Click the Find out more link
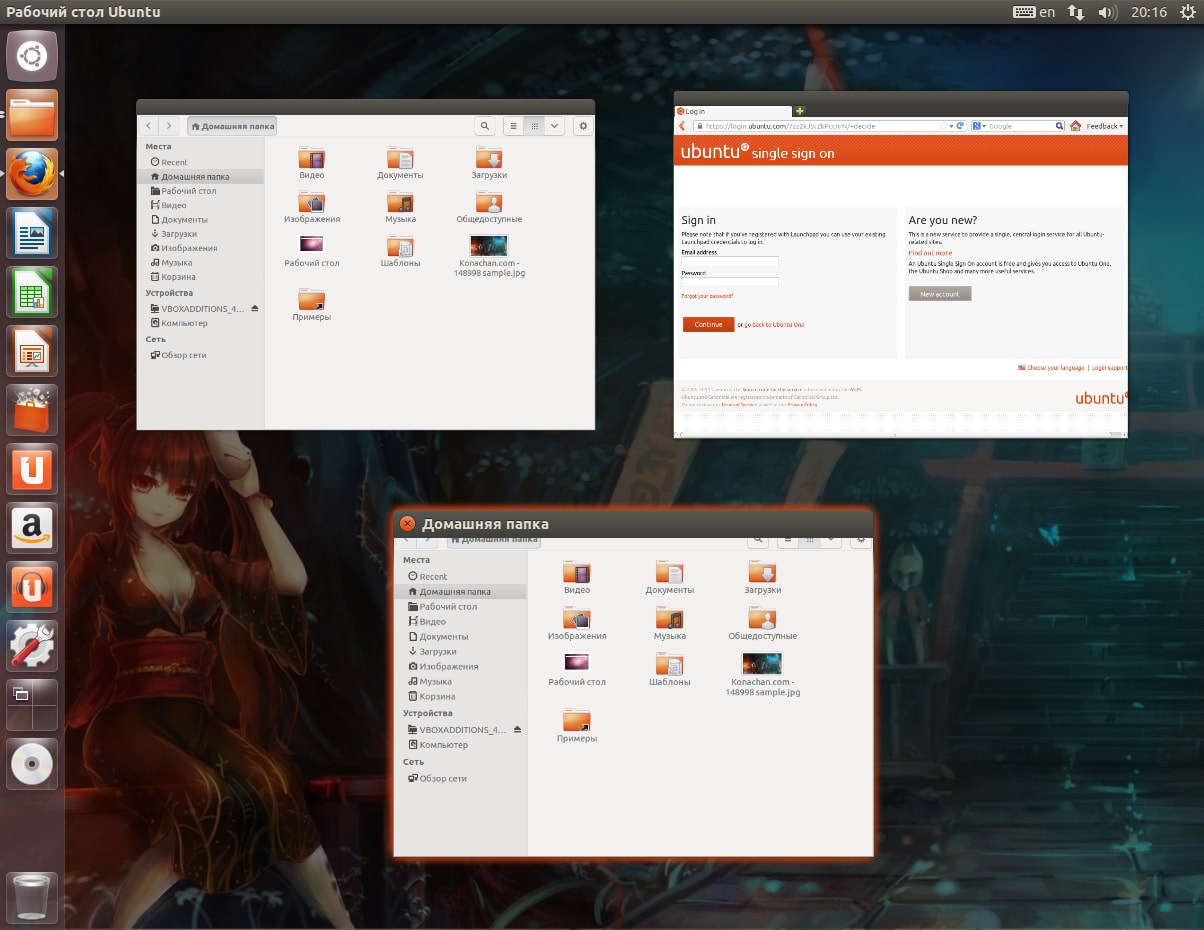 pos(930,253)
